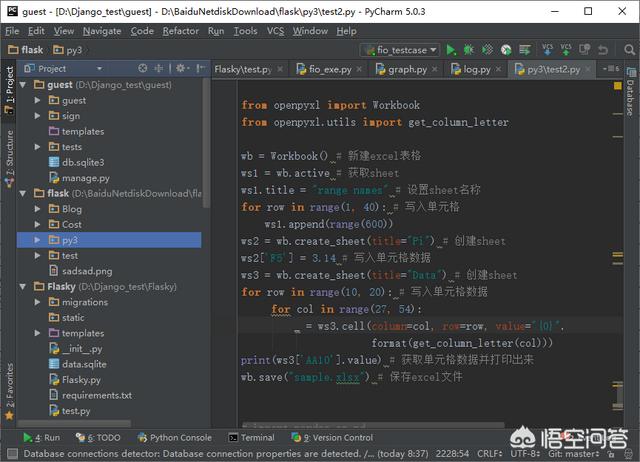Screen dimensions: 640x462
Task: Run with coverage icon in toolbar
Action: tap(487, 50)
